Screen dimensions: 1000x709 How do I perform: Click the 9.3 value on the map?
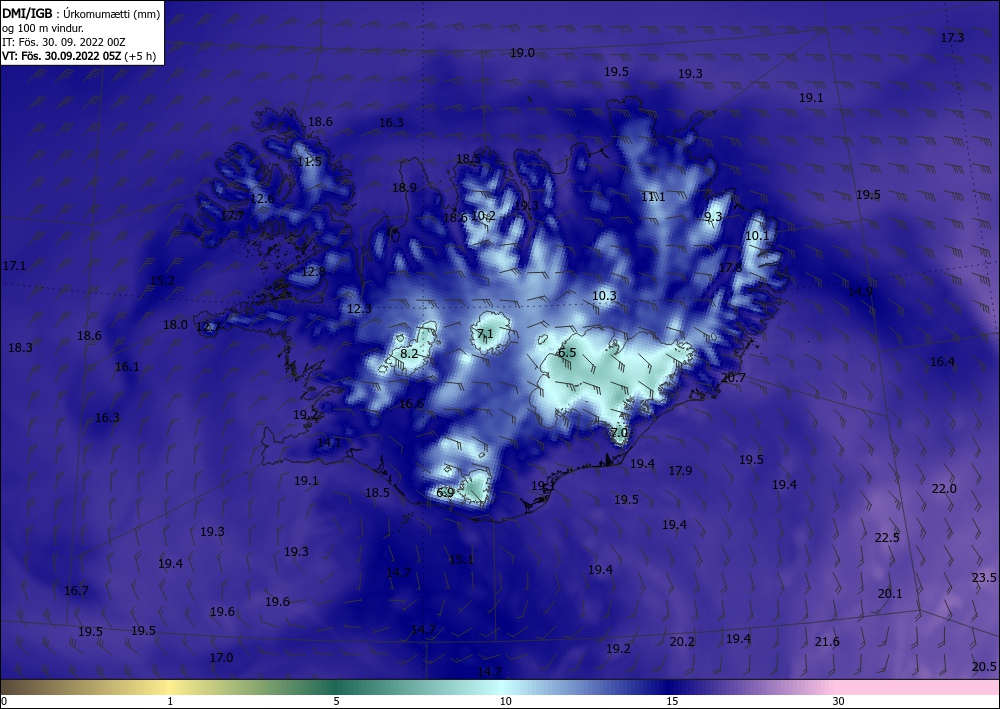pyautogui.click(x=713, y=217)
